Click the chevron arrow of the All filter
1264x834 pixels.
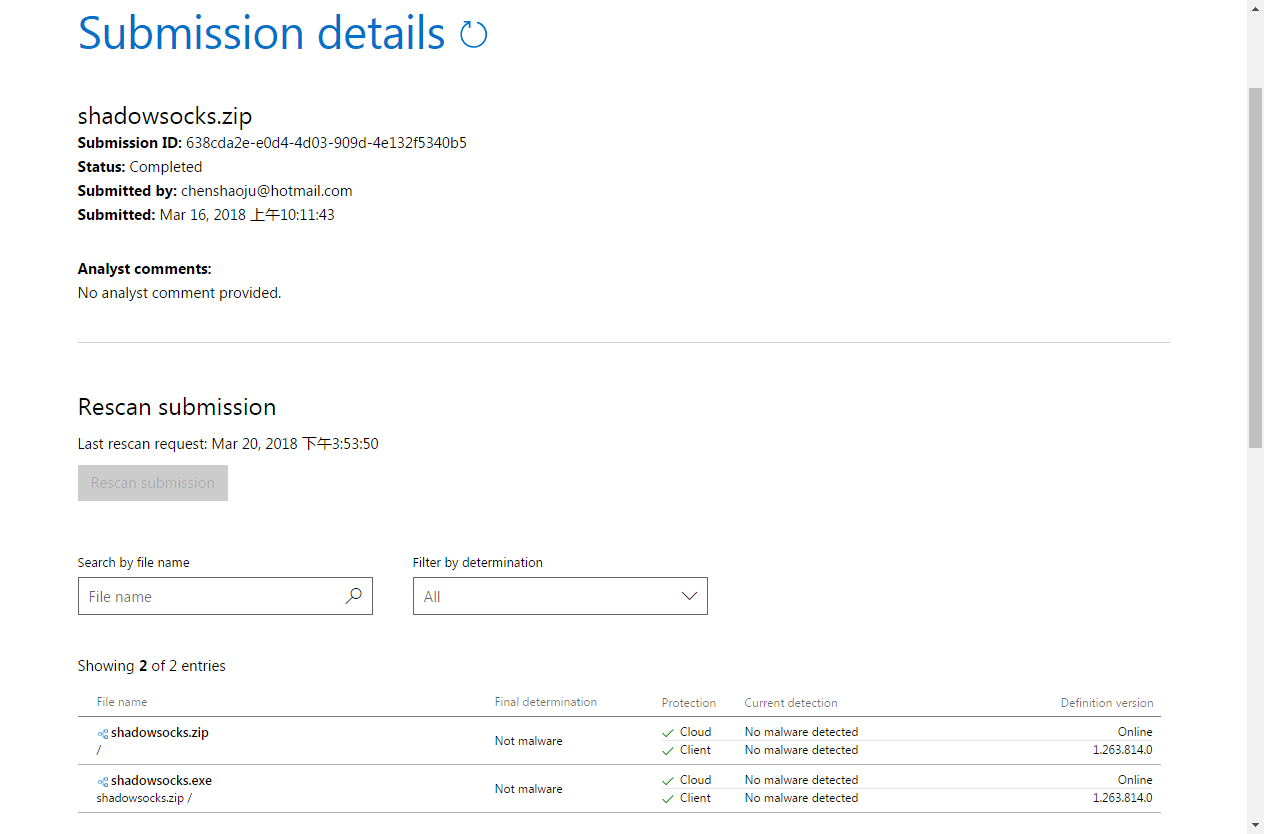pyautogui.click(x=689, y=596)
